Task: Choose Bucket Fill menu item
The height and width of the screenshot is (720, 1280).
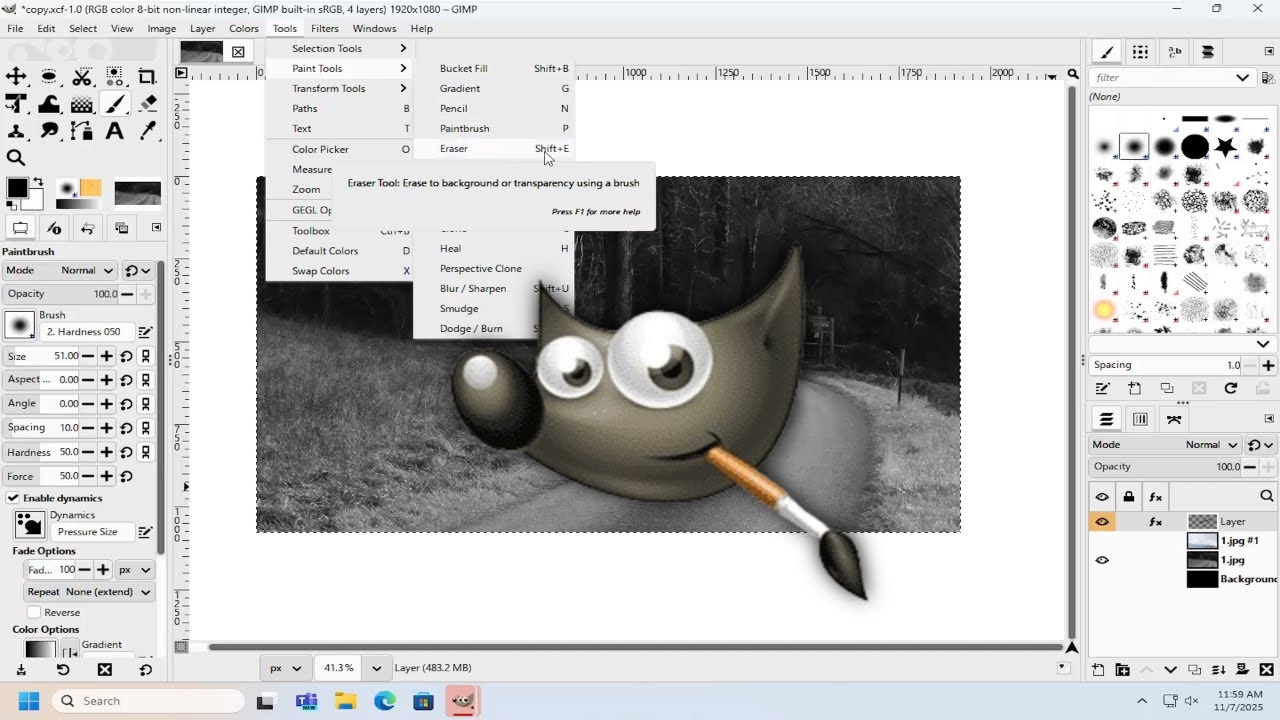Action: [x=494, y=68]
